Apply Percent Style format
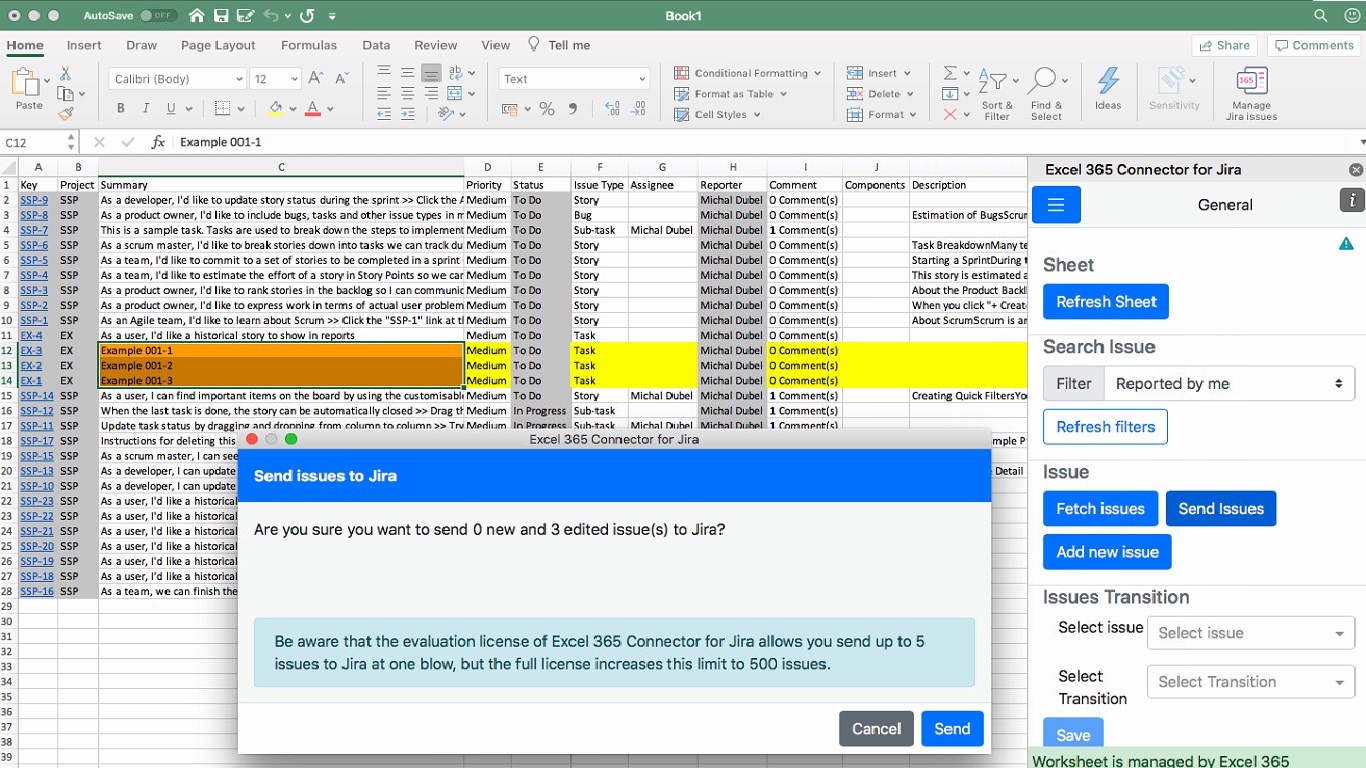This screenshot has width=1366, height=768. 547,109
